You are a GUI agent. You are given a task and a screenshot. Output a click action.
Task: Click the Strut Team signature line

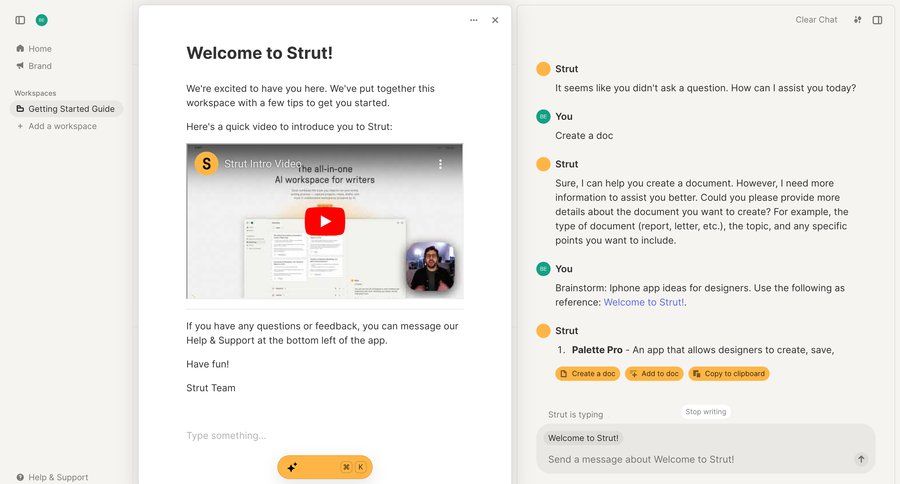211,388
